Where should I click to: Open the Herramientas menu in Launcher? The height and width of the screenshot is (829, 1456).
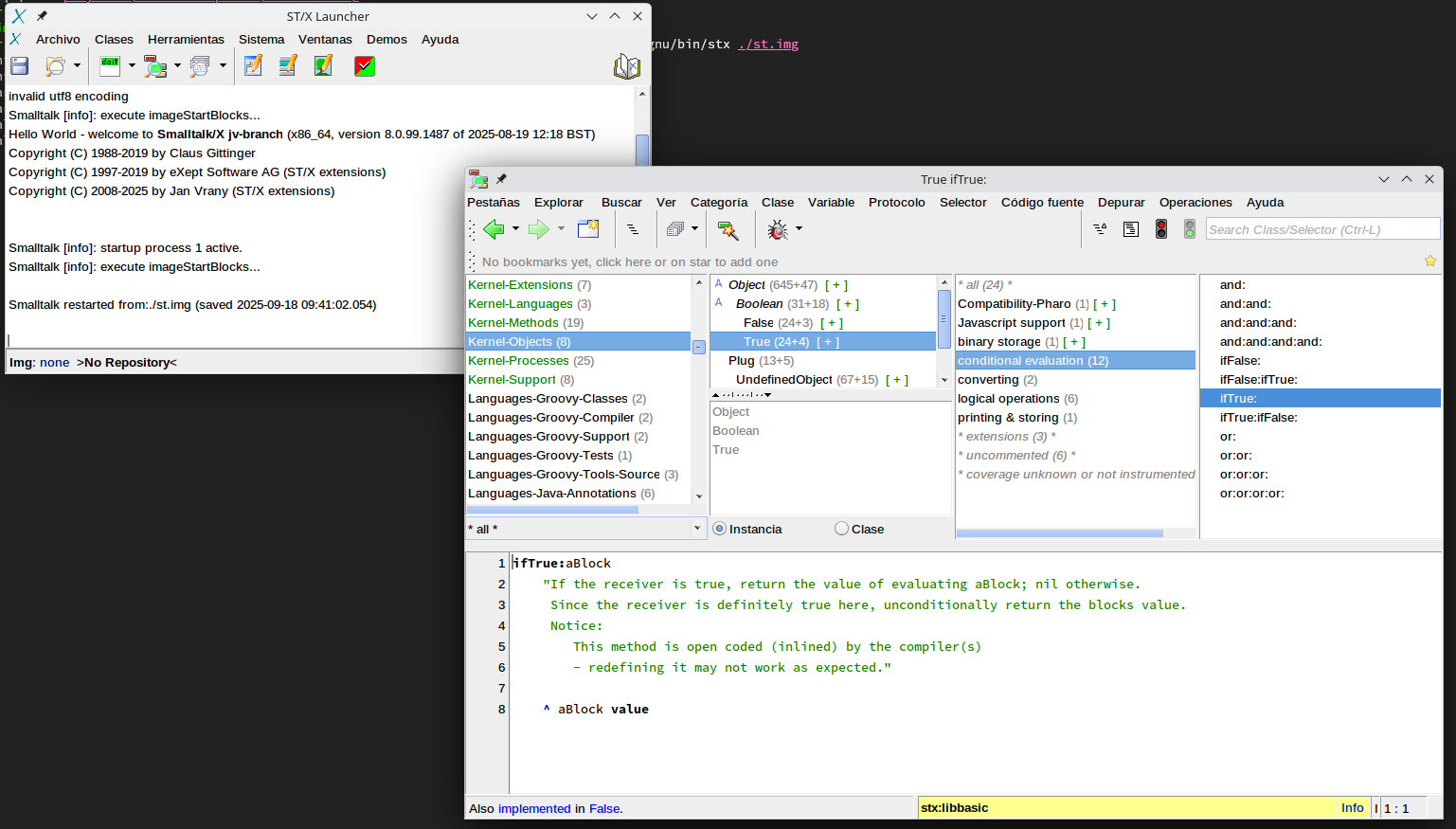[x=186, y=40]
